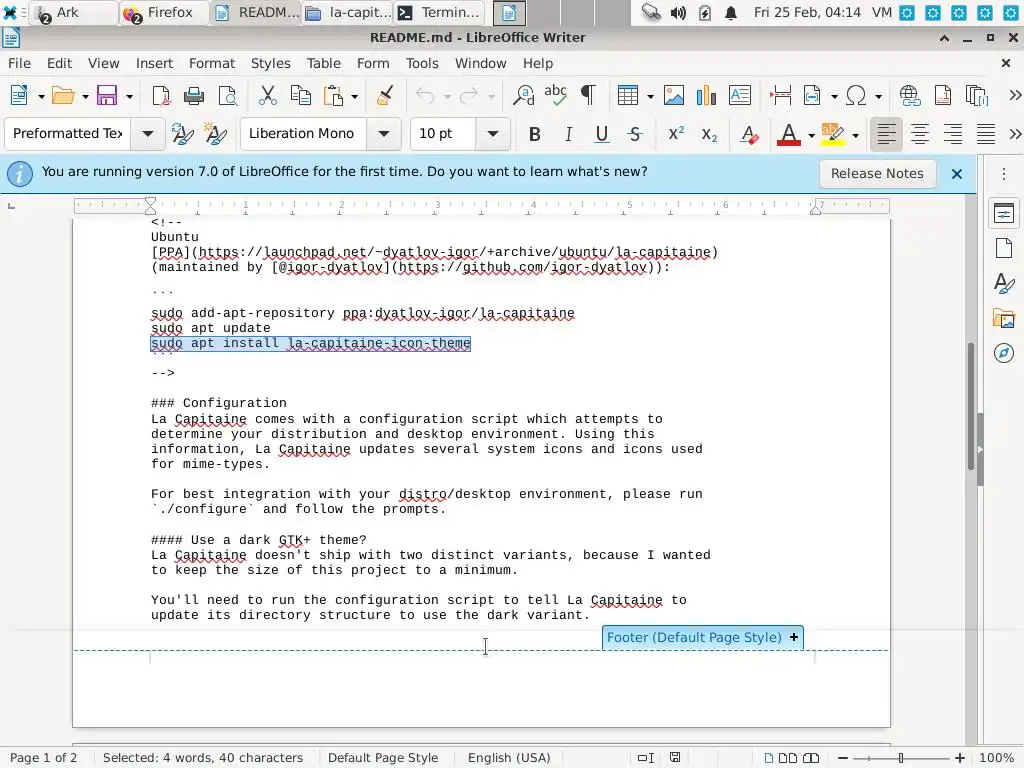Insert a table from the toolbar
This screenshot has height=768, width=1024.
pyautogui.click(x=628, y=96)
